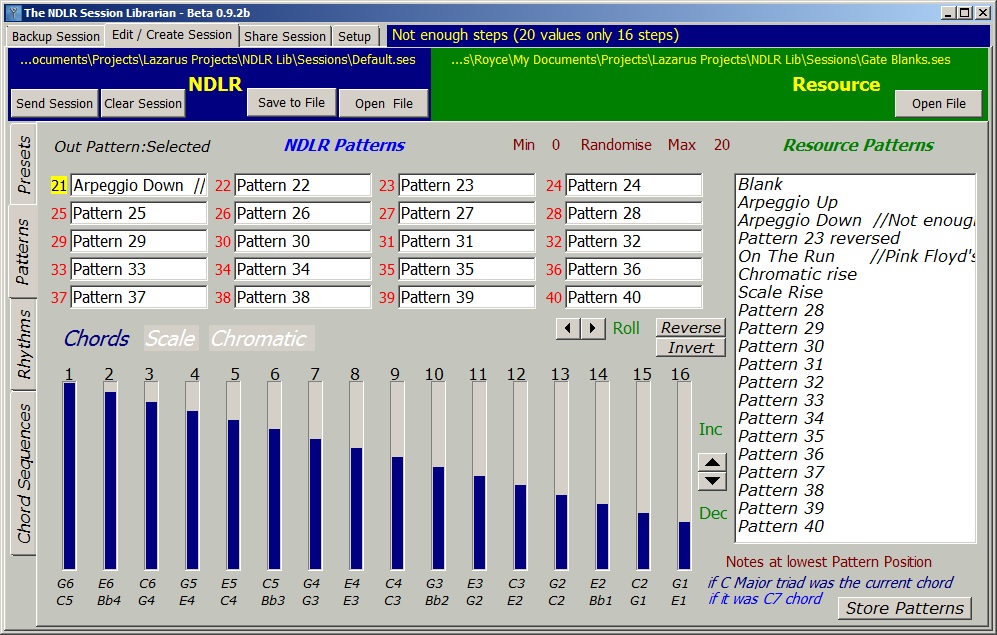This screenshot has height=635, width=997.
Task: Go to the Rhythms side tab
Action: pyautogui.click(x=24, y=345)
